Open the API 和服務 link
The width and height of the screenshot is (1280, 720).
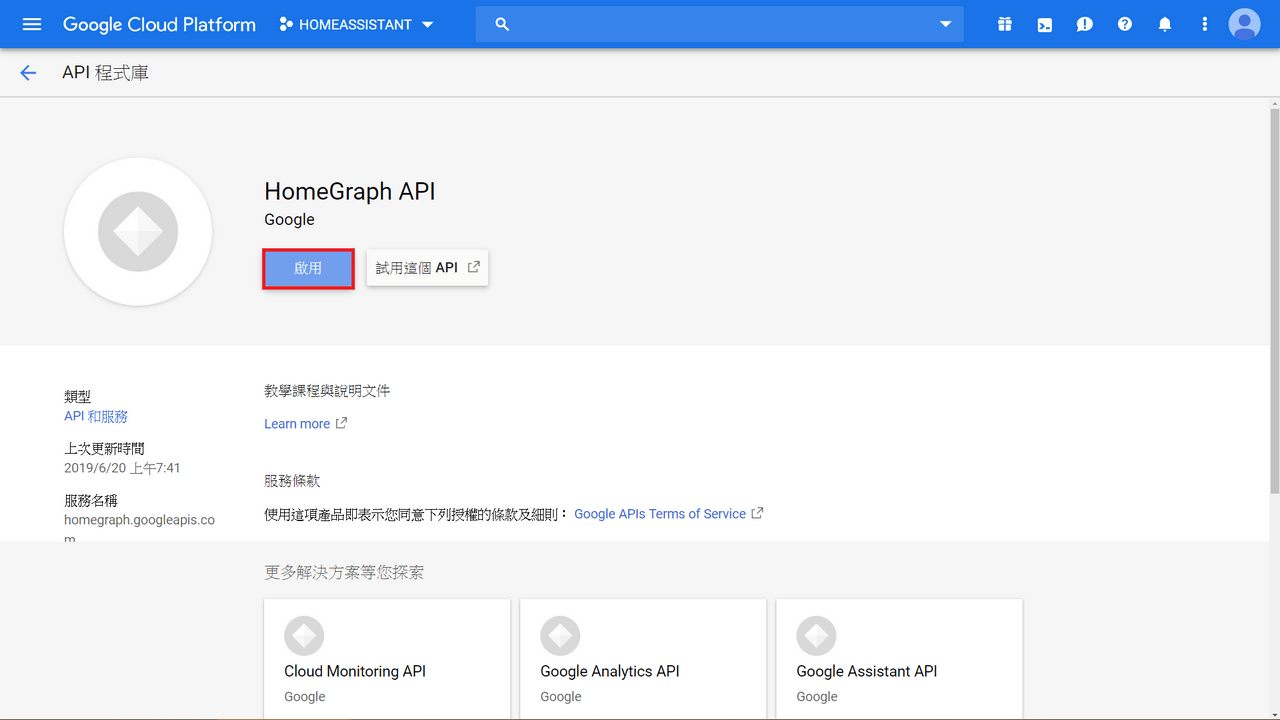click(x=96, y=416)
